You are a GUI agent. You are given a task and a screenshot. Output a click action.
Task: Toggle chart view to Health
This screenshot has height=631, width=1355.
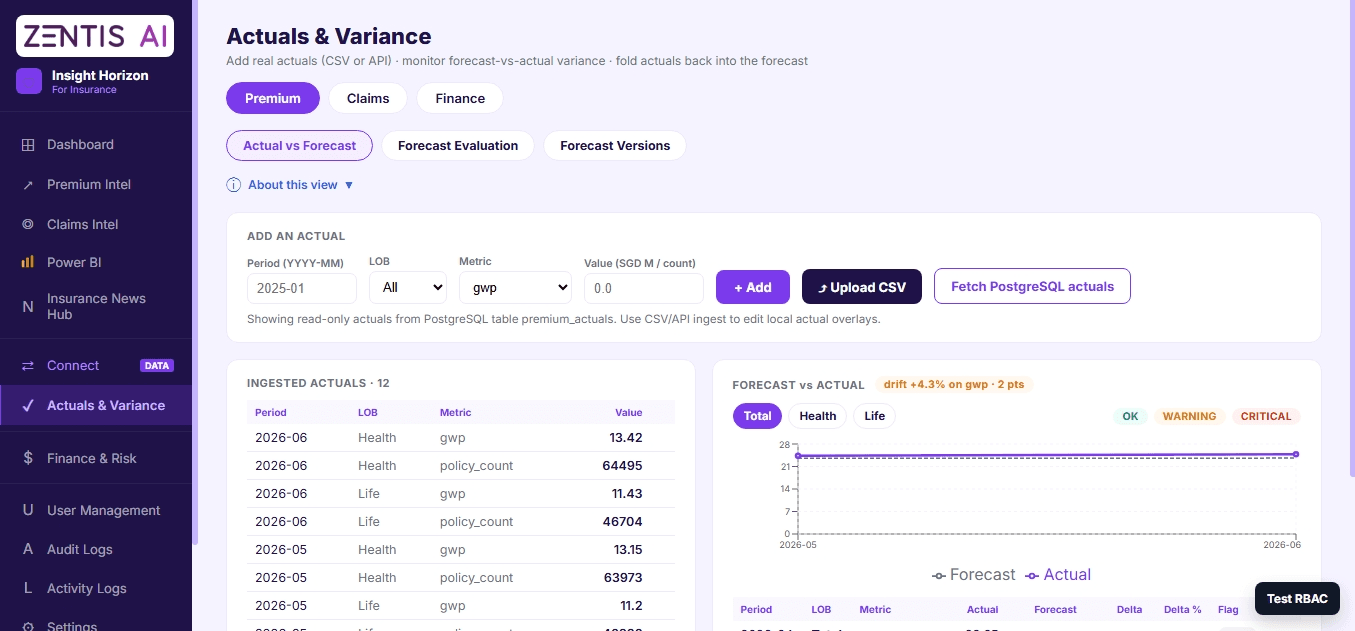point(818,416)
